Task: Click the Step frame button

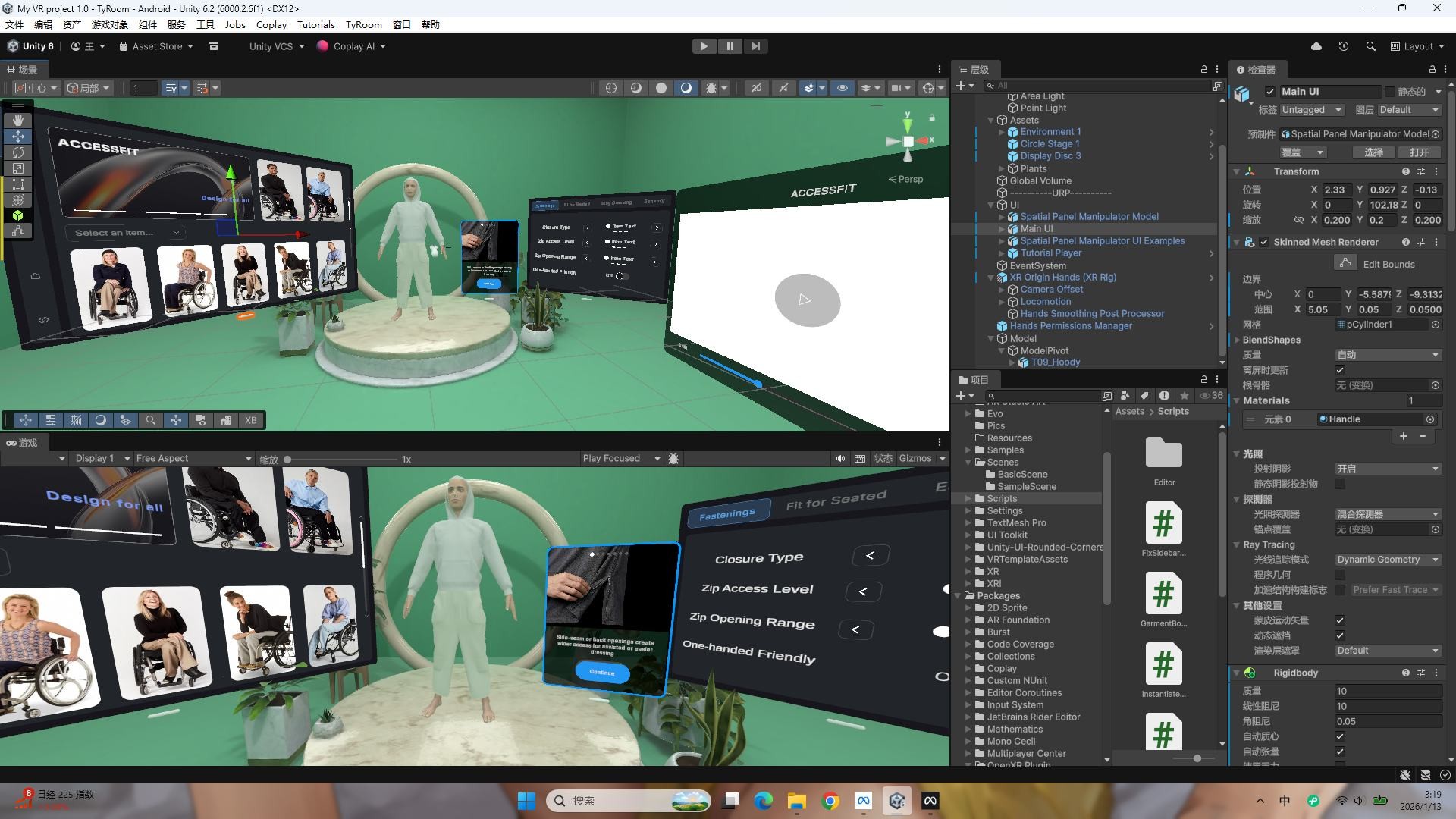Action: 755,46
